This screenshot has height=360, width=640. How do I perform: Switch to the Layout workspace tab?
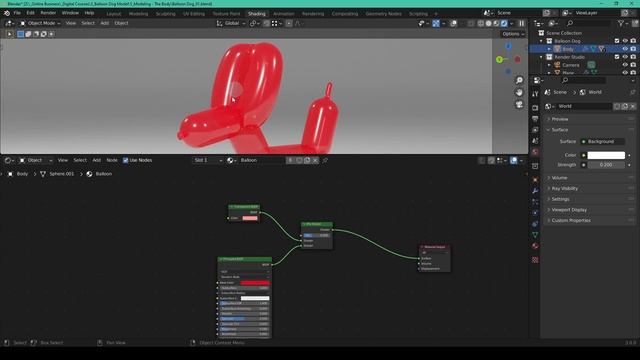[x=113, y=13]
